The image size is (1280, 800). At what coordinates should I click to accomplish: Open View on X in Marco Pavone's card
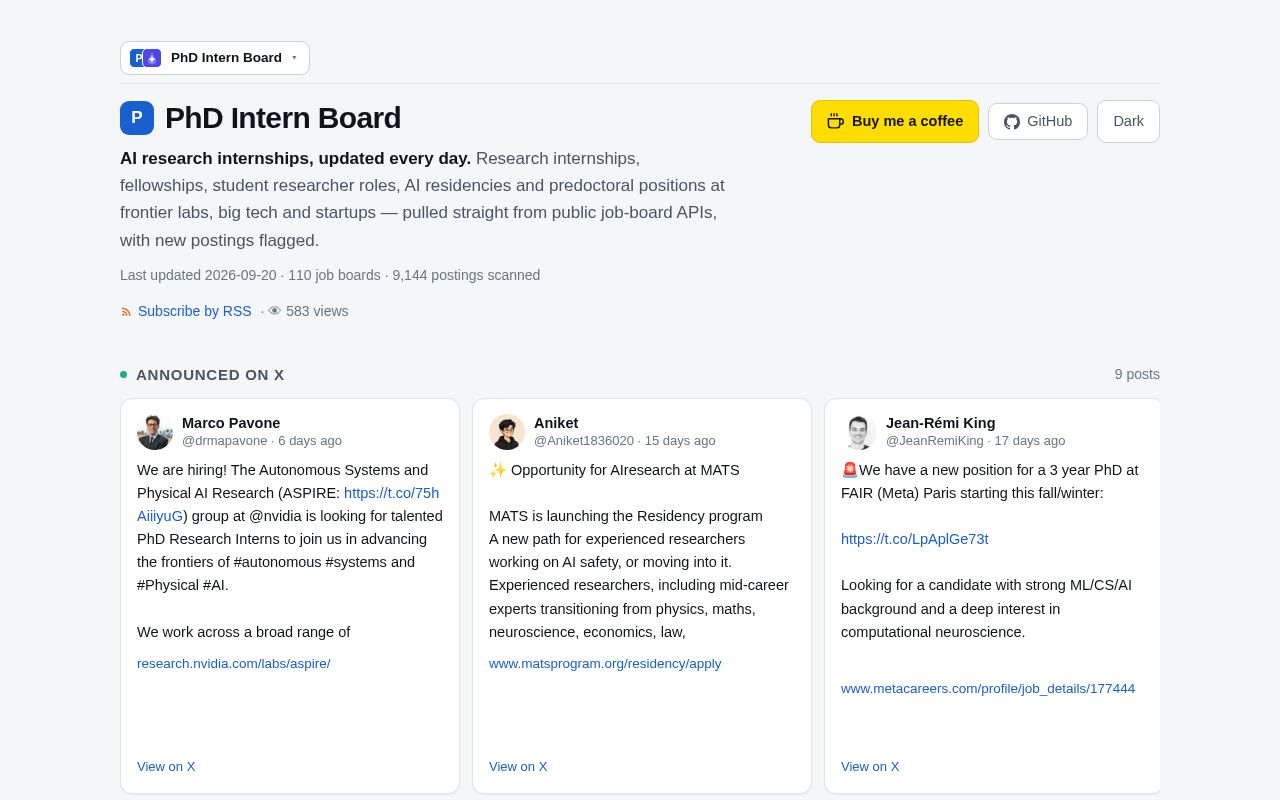click(x=166, y=766)
